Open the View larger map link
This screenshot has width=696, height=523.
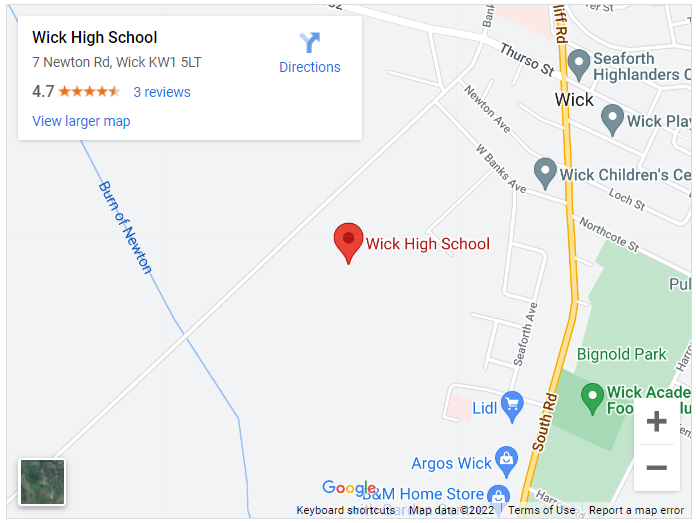pos(81,121)
